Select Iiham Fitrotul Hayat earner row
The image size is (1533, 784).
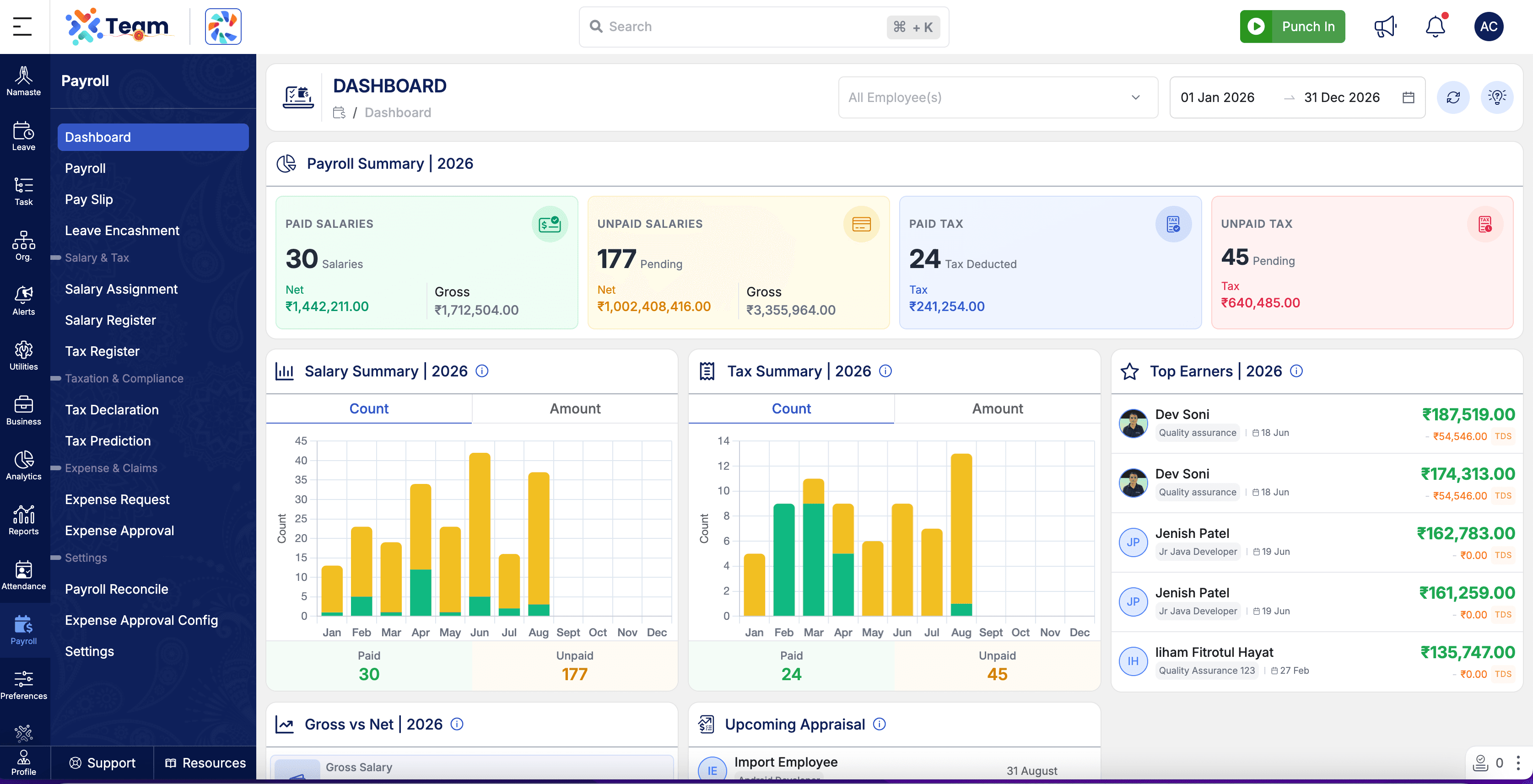click(1317, 661)
